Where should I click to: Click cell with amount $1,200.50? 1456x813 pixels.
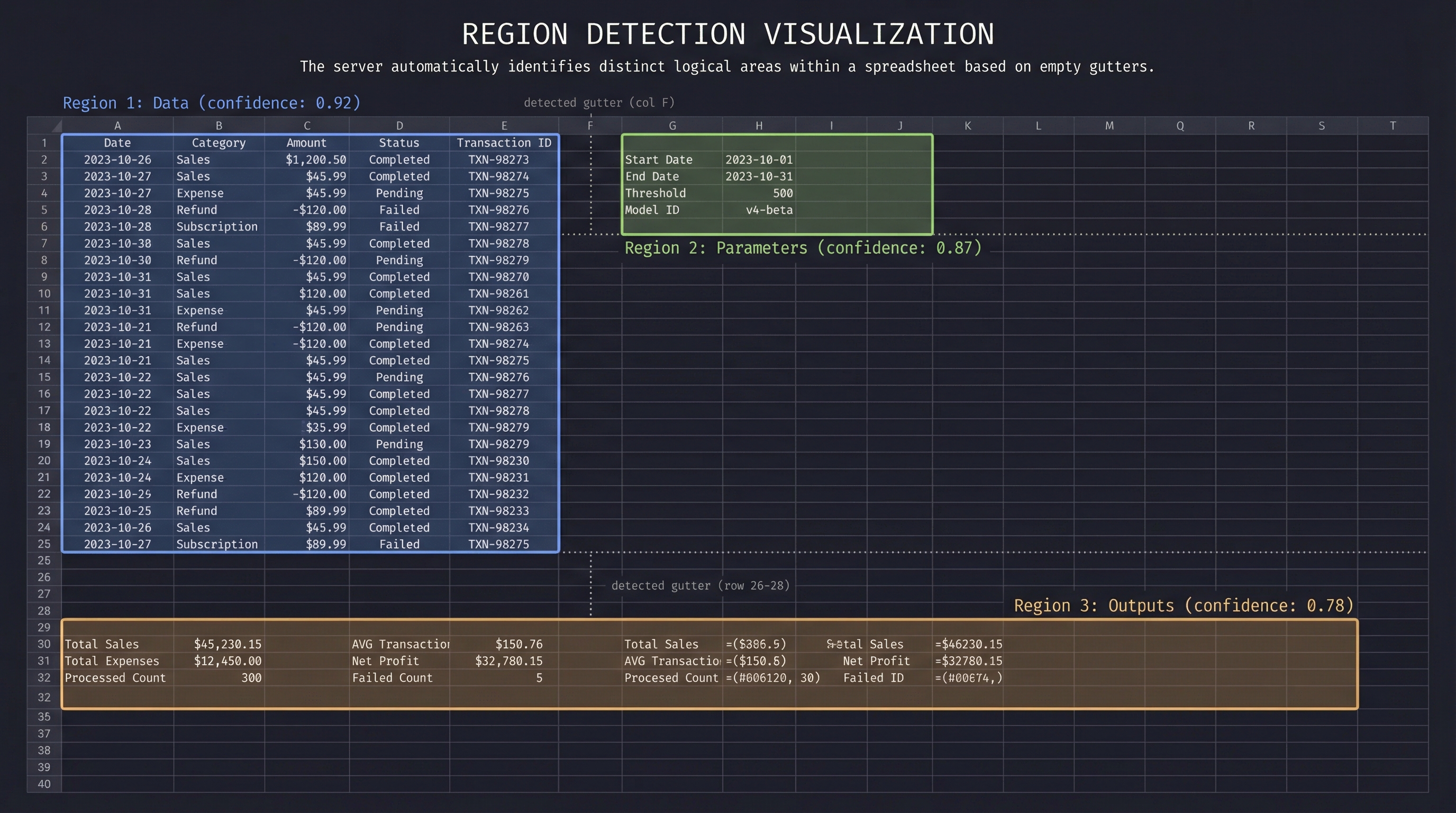coord(315,160)
